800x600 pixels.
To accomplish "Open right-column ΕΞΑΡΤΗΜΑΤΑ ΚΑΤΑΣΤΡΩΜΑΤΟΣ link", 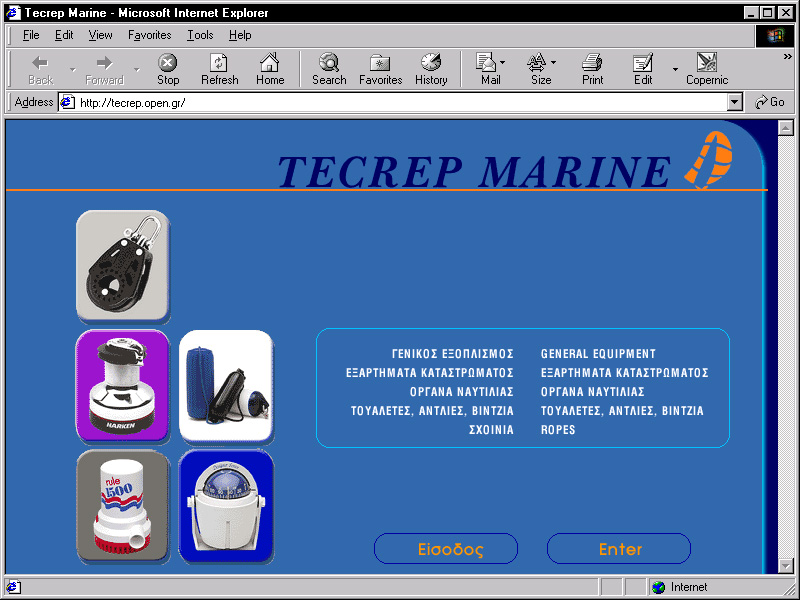I will (624, 372).
